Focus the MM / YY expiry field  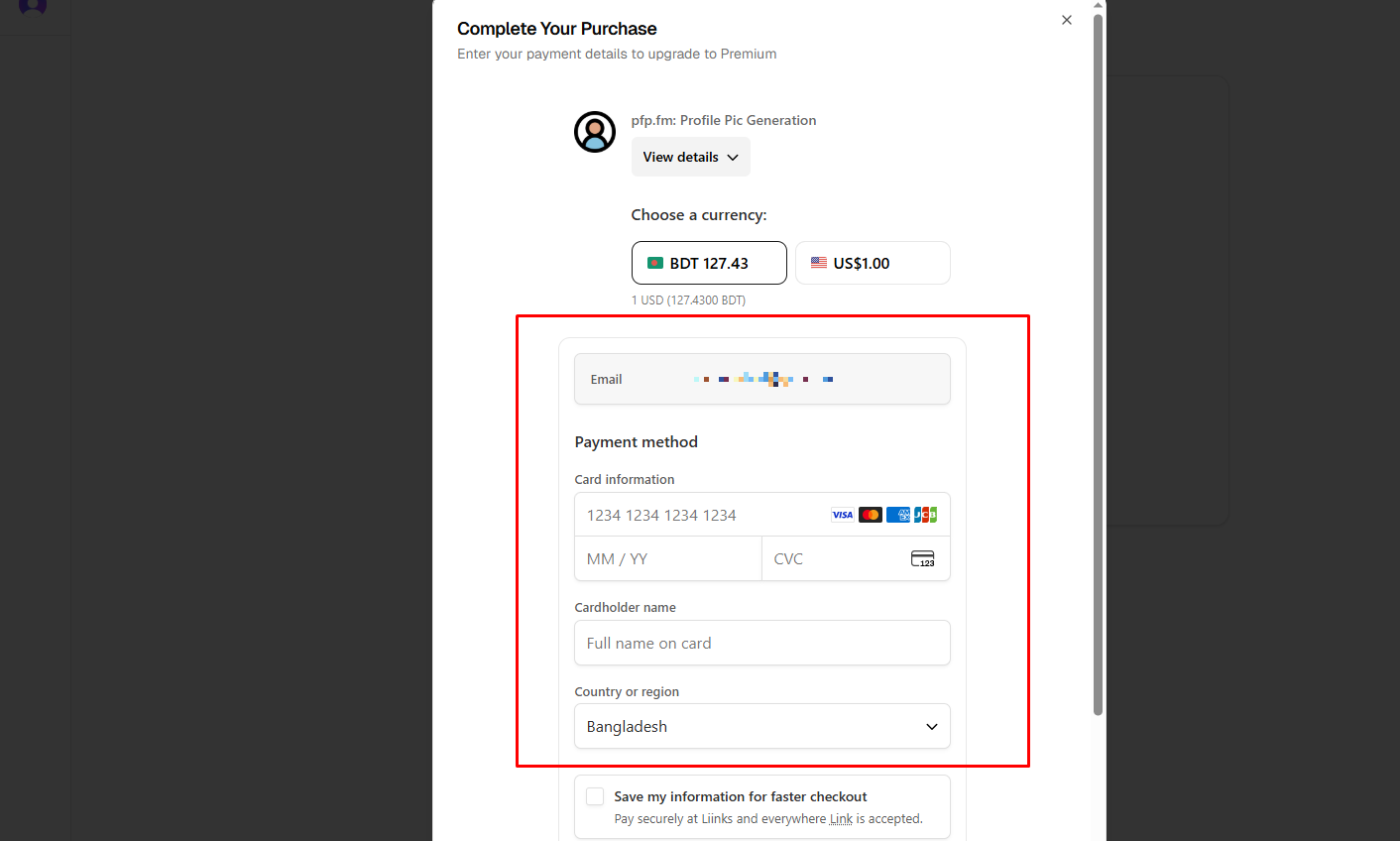click(x=668, y=558)
